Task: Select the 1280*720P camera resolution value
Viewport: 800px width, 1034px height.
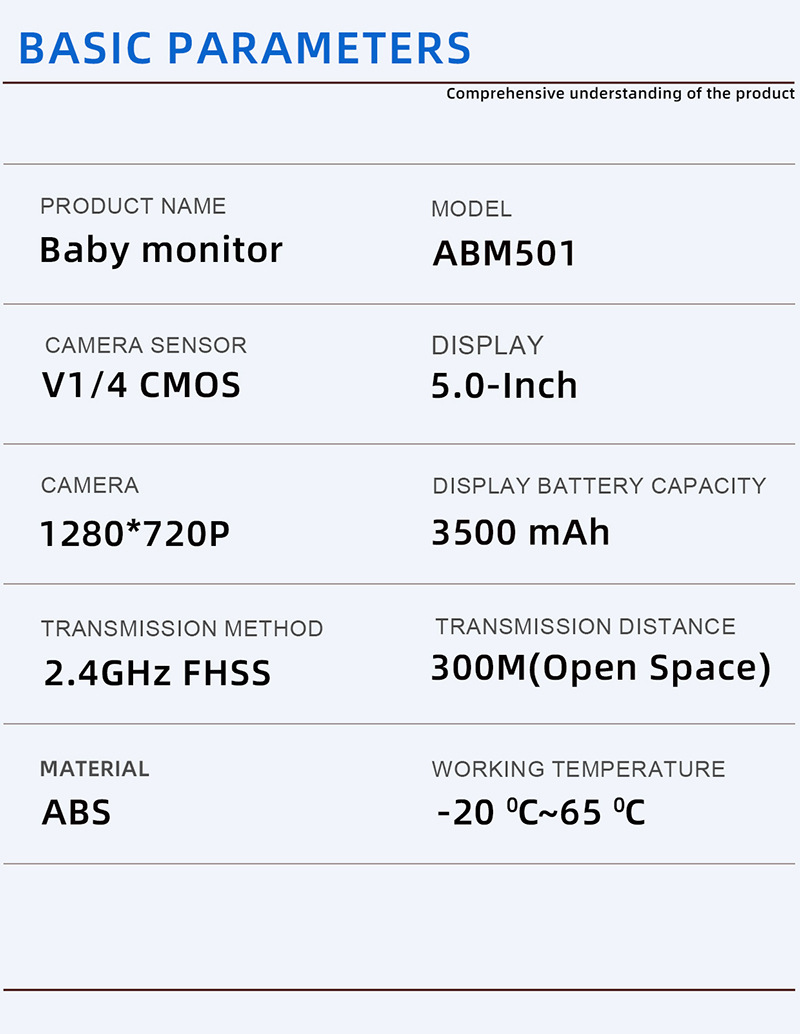Action: 135,534
